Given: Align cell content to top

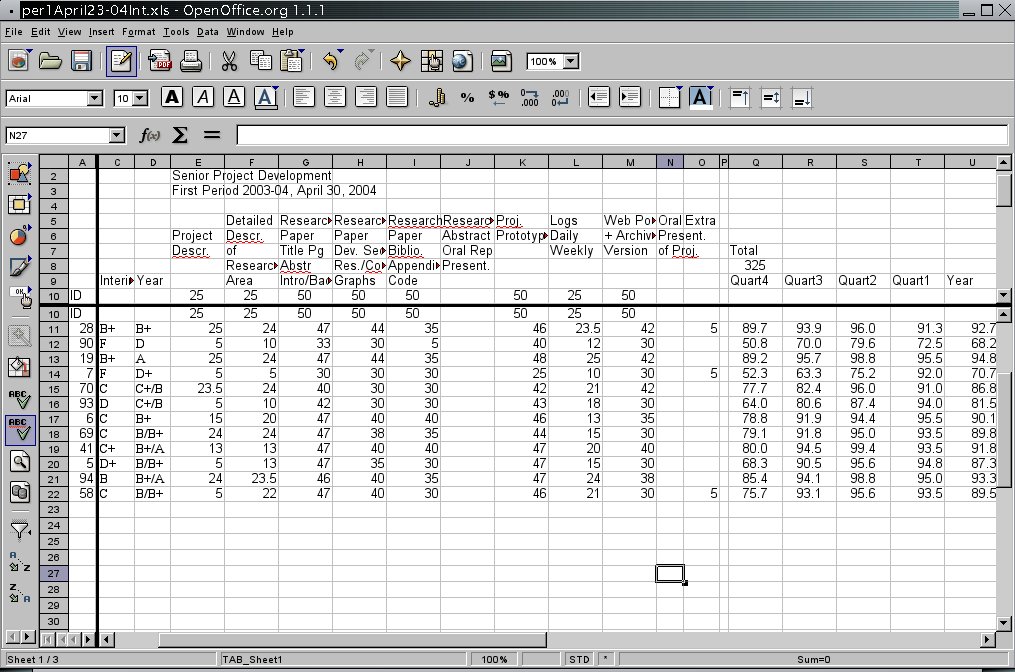Looking at the screenshot, I should click(x=740, y=98).
